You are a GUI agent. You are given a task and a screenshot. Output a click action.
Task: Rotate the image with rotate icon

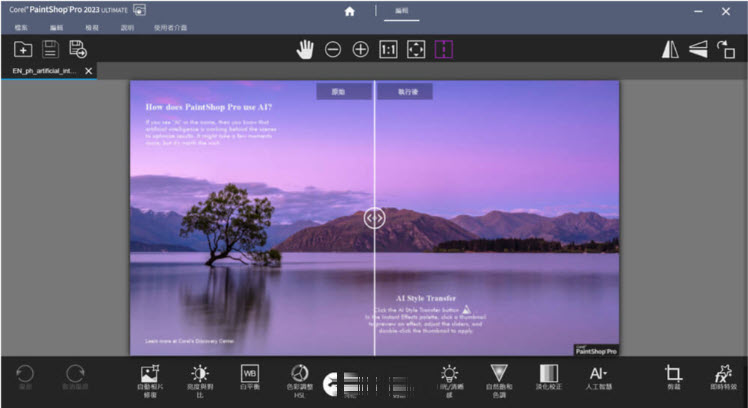tap(725, 49)
